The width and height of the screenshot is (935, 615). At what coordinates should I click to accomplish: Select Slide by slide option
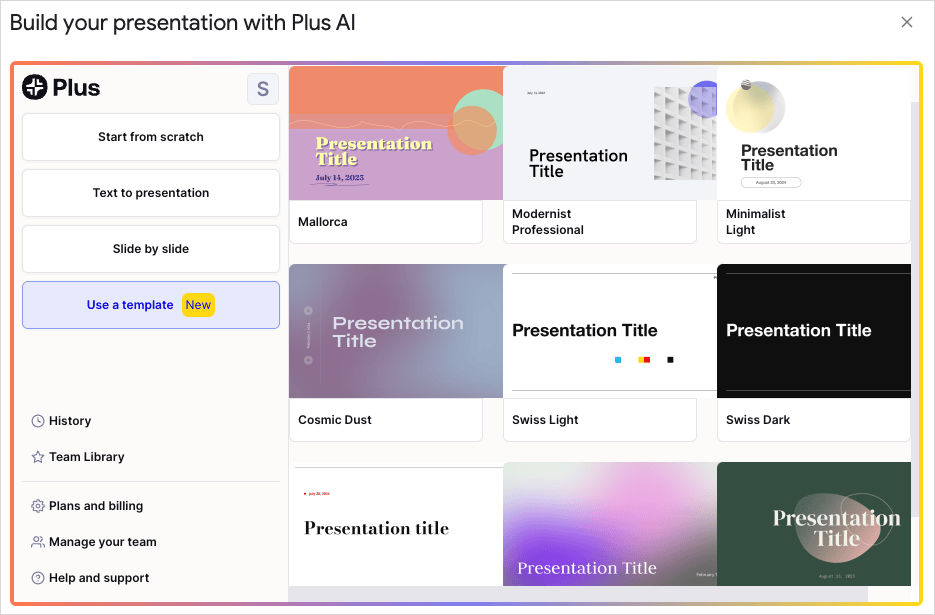pyautogui.click(x=151, y=249)
